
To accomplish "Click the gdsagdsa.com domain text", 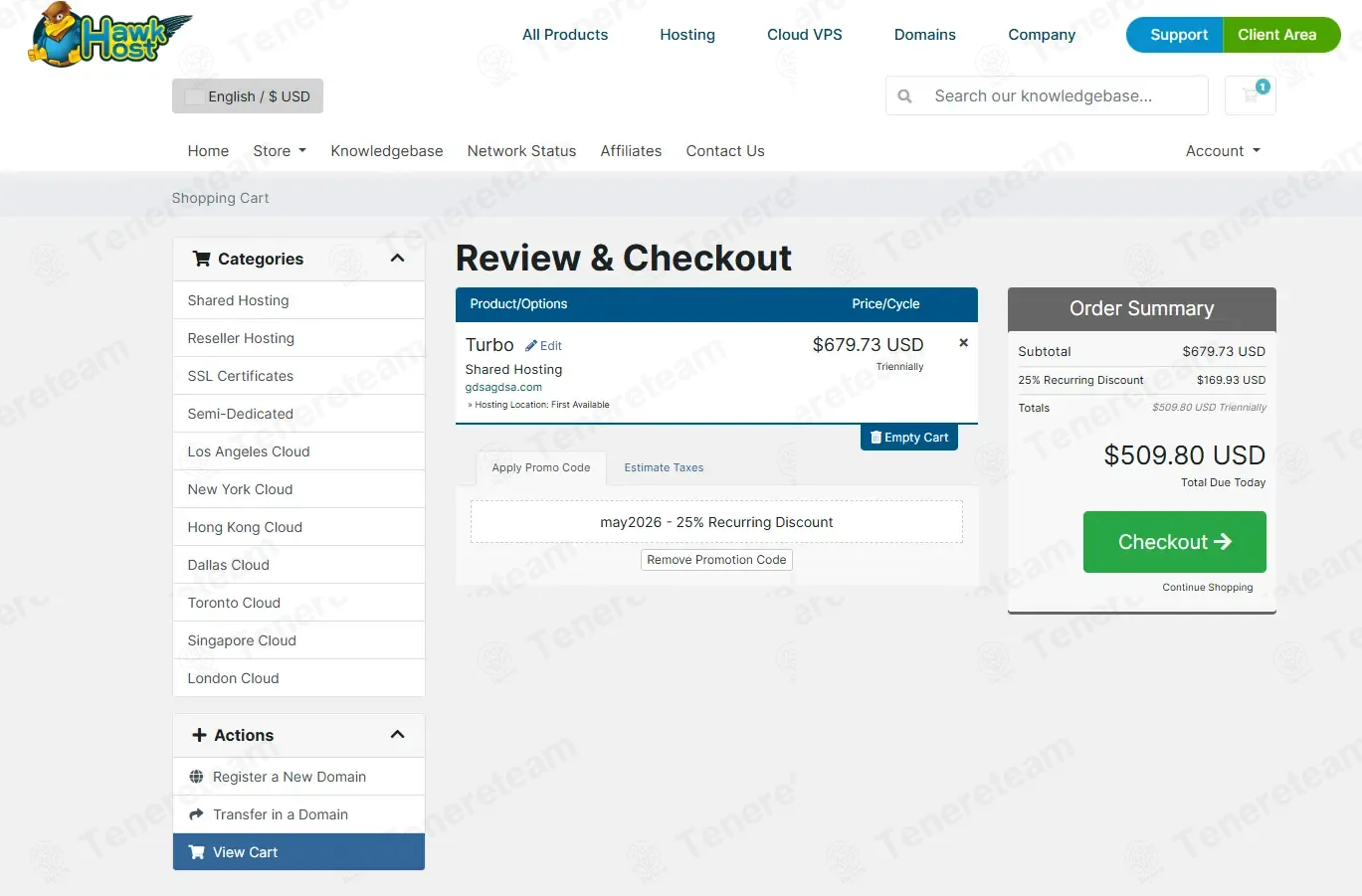I will click(503, 388).
